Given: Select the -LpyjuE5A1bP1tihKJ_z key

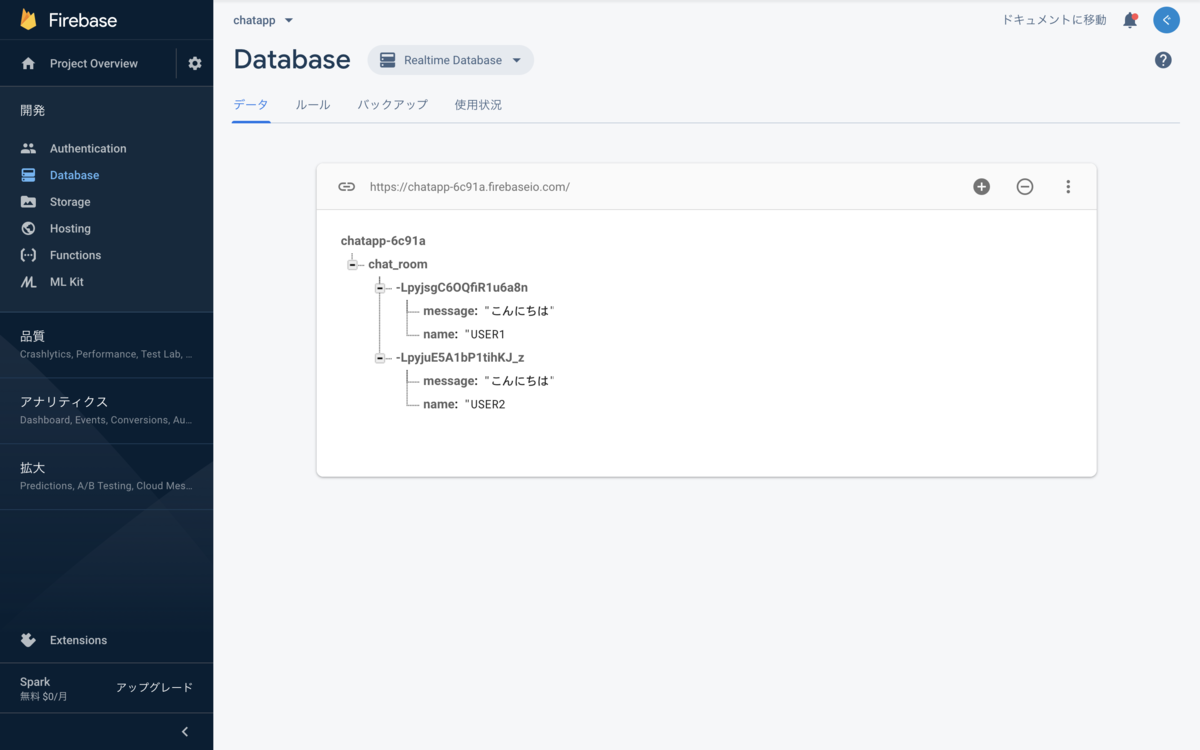Looking at the screenshot, I should [460, 358].
